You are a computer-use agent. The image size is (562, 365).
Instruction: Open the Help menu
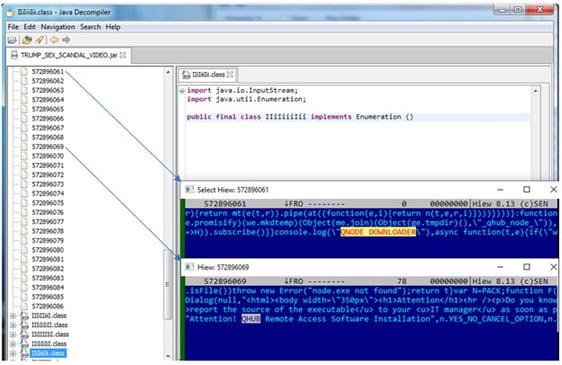point(113,27)
